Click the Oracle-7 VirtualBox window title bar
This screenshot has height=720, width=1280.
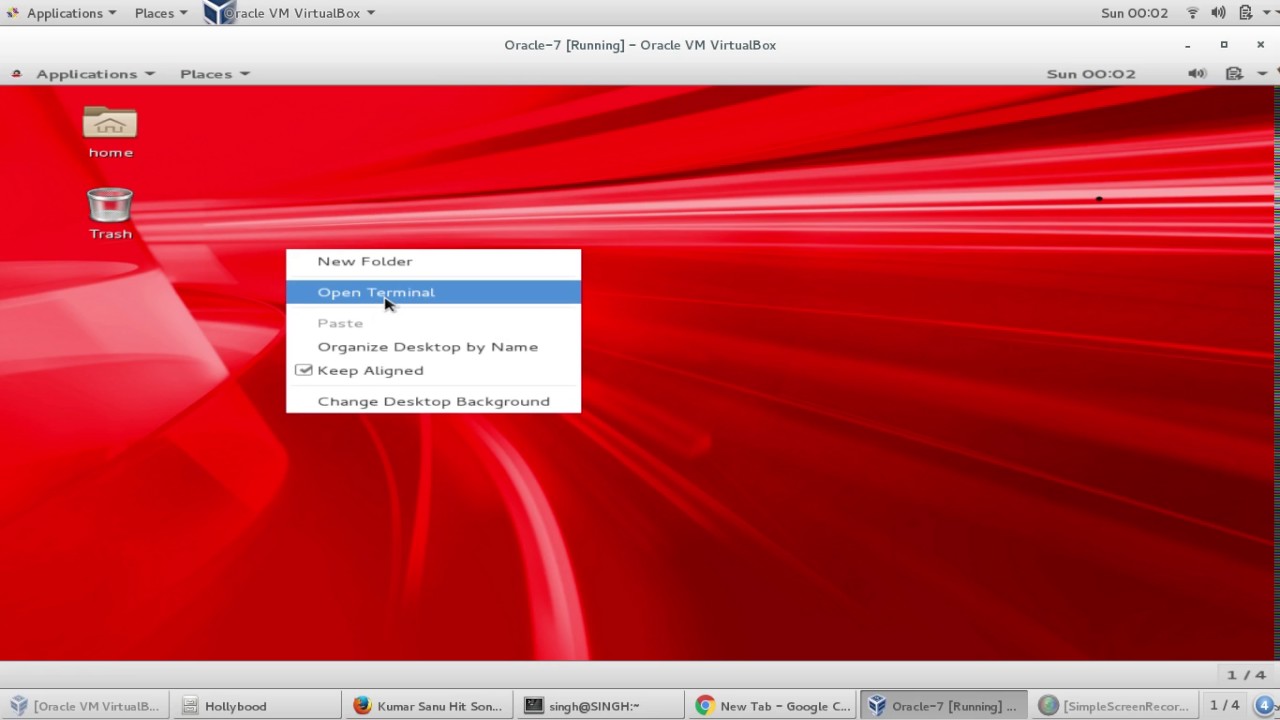(x=640, y=45)
